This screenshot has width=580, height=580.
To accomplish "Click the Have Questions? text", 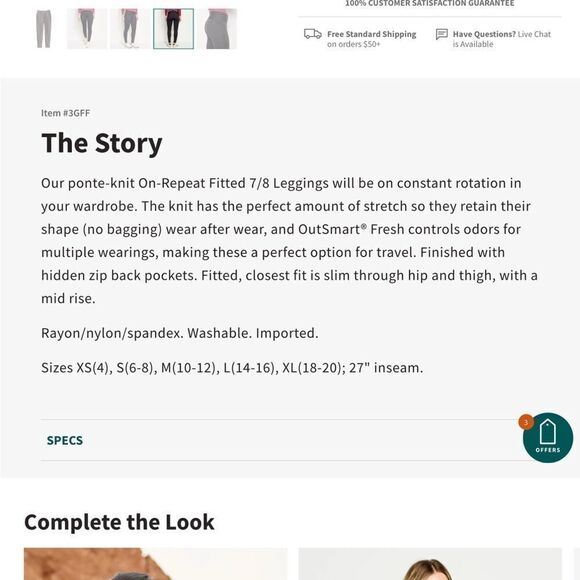I will pyautogui.click(x=484, y=34).
